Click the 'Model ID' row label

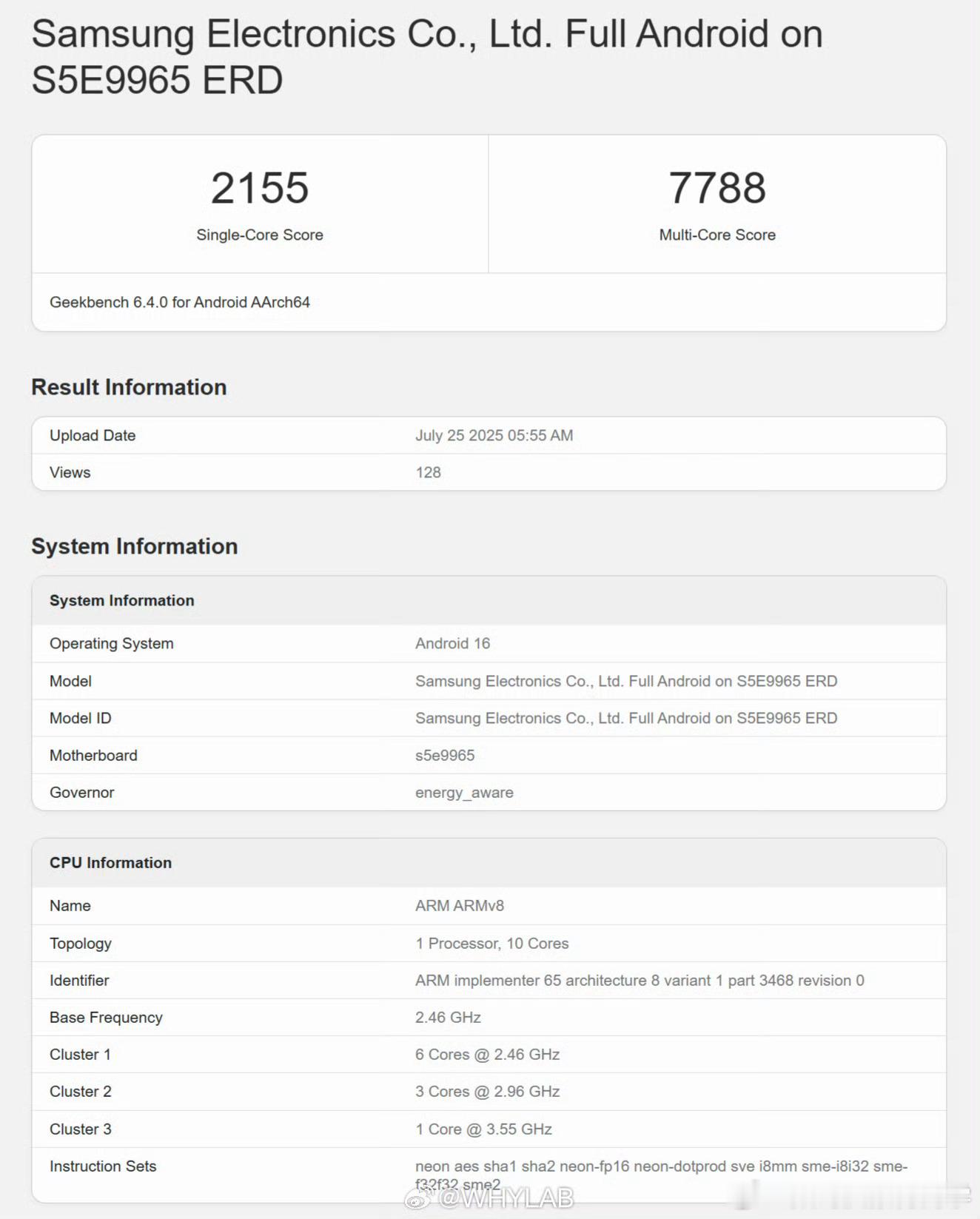(x=80, y=718)
